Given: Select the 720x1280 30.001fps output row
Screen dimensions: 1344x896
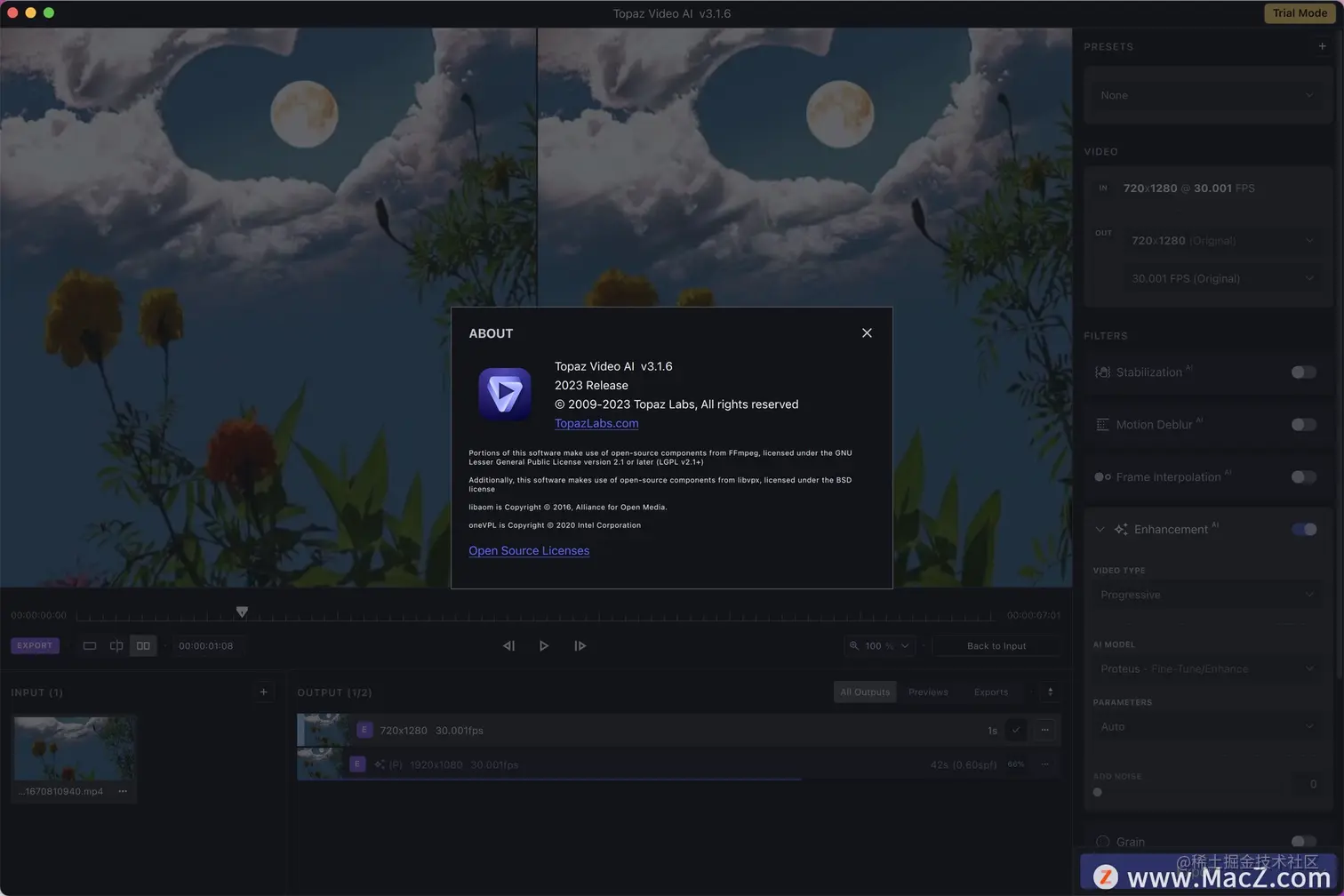Looking at the screenshot, I should [x=679, y=730].
